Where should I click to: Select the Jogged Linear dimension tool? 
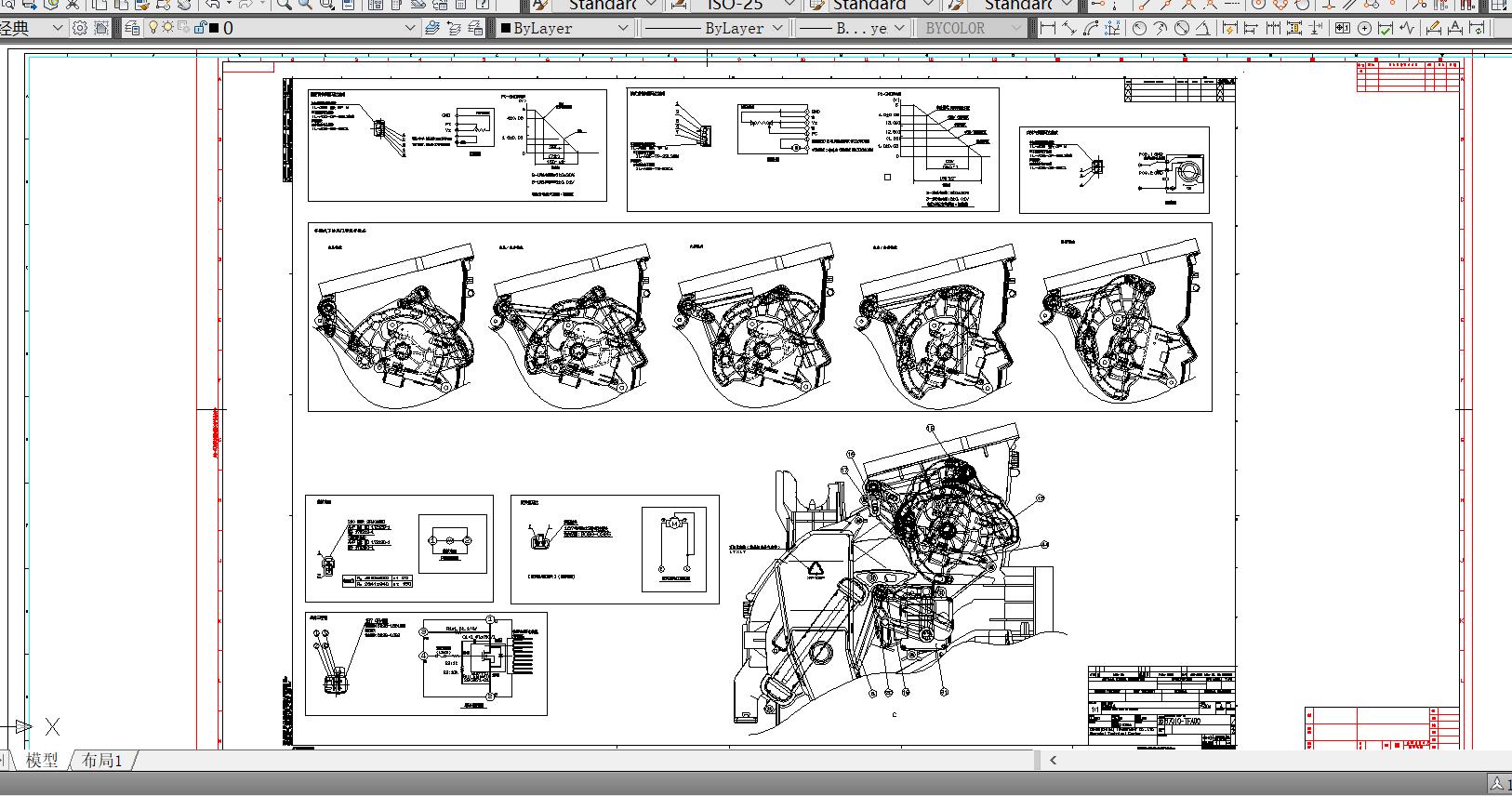coord(1407,28)
